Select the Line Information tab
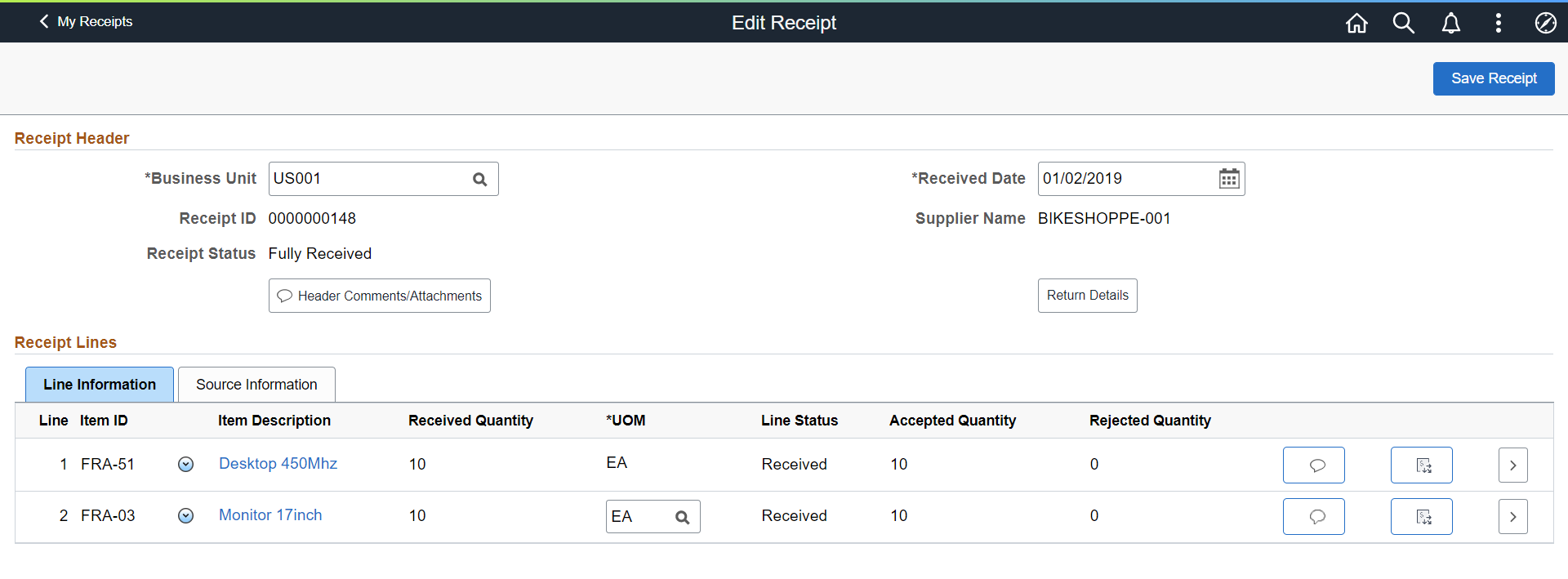Viewport: 1568px width, 579px height. [99, 384]
